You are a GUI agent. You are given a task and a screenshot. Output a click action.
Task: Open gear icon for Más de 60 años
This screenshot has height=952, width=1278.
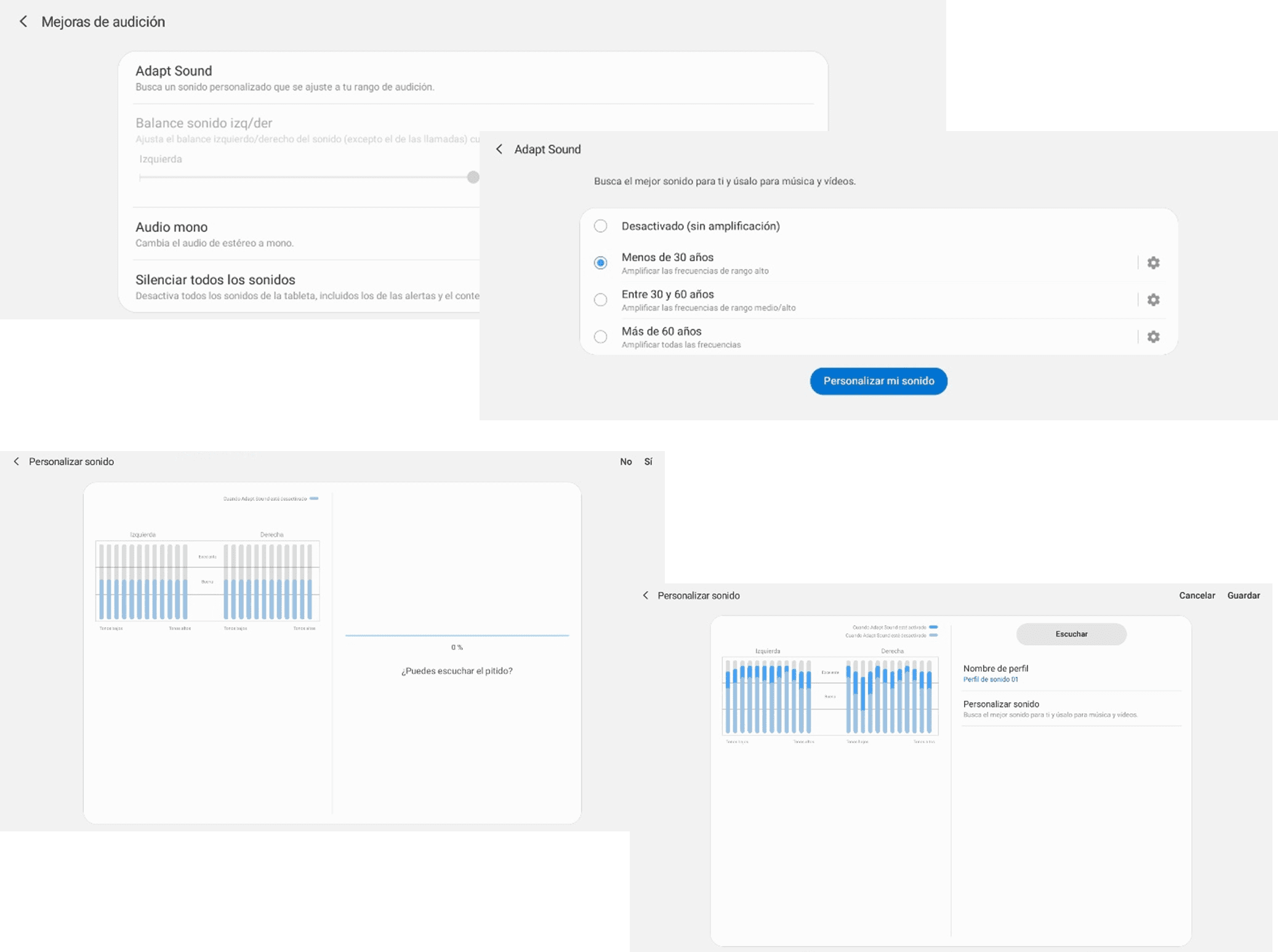1153,337
